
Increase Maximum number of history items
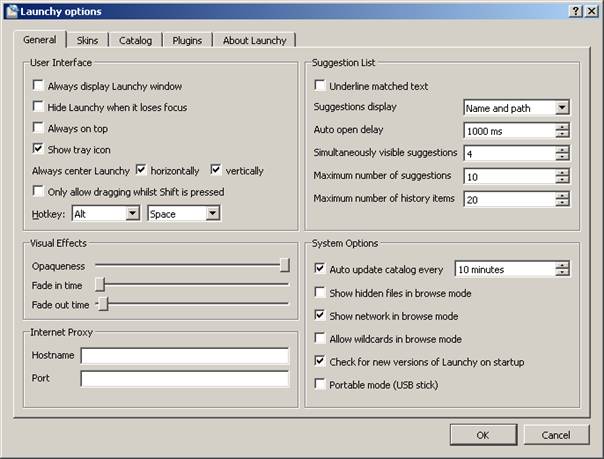pyautogui.click(x=562, y=196)
